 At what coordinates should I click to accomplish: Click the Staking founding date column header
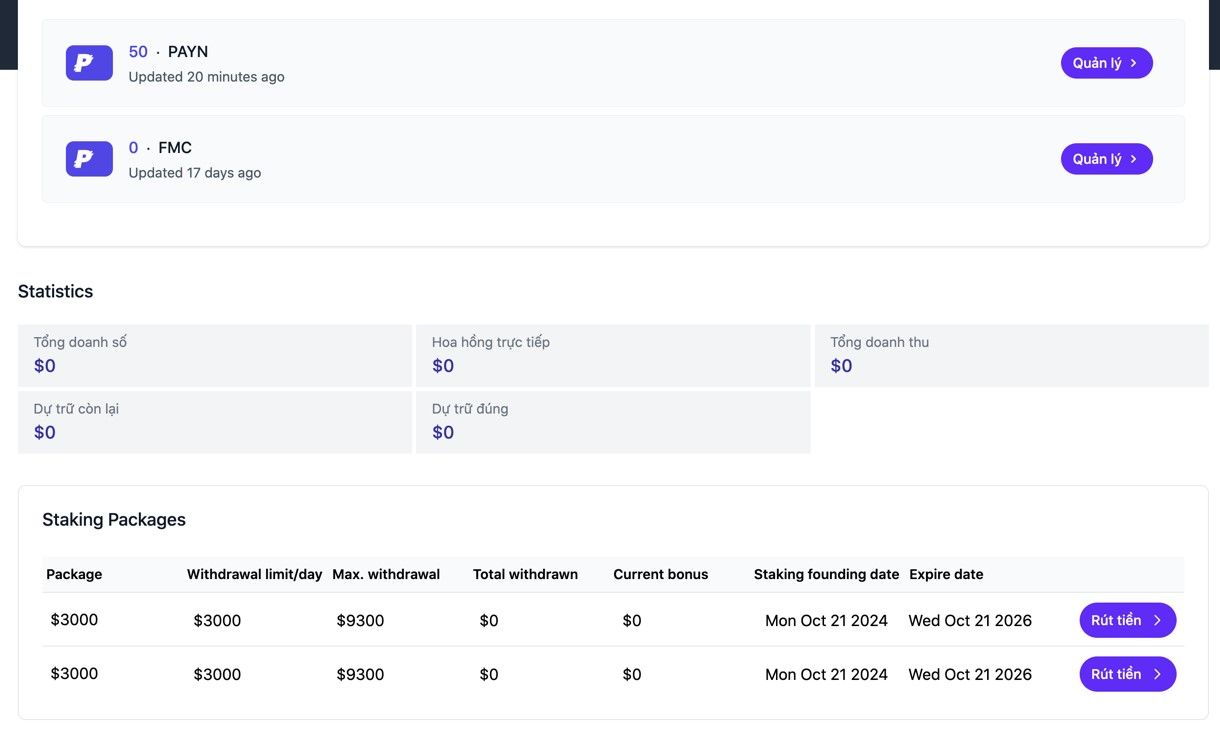(826, 574)
